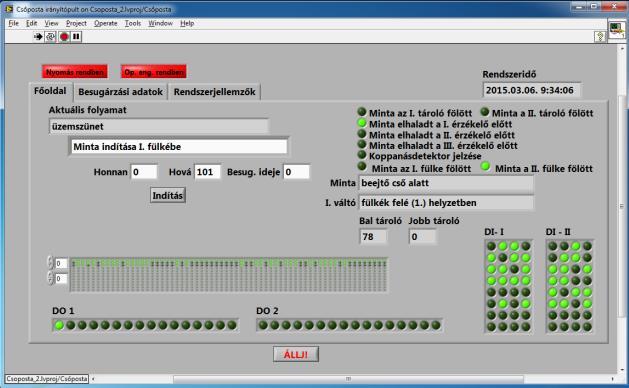Image resolution: width=629 pixels, height=388 pixels.
Task: Abort execution with the red stop icon
Action: click(64, 37)
